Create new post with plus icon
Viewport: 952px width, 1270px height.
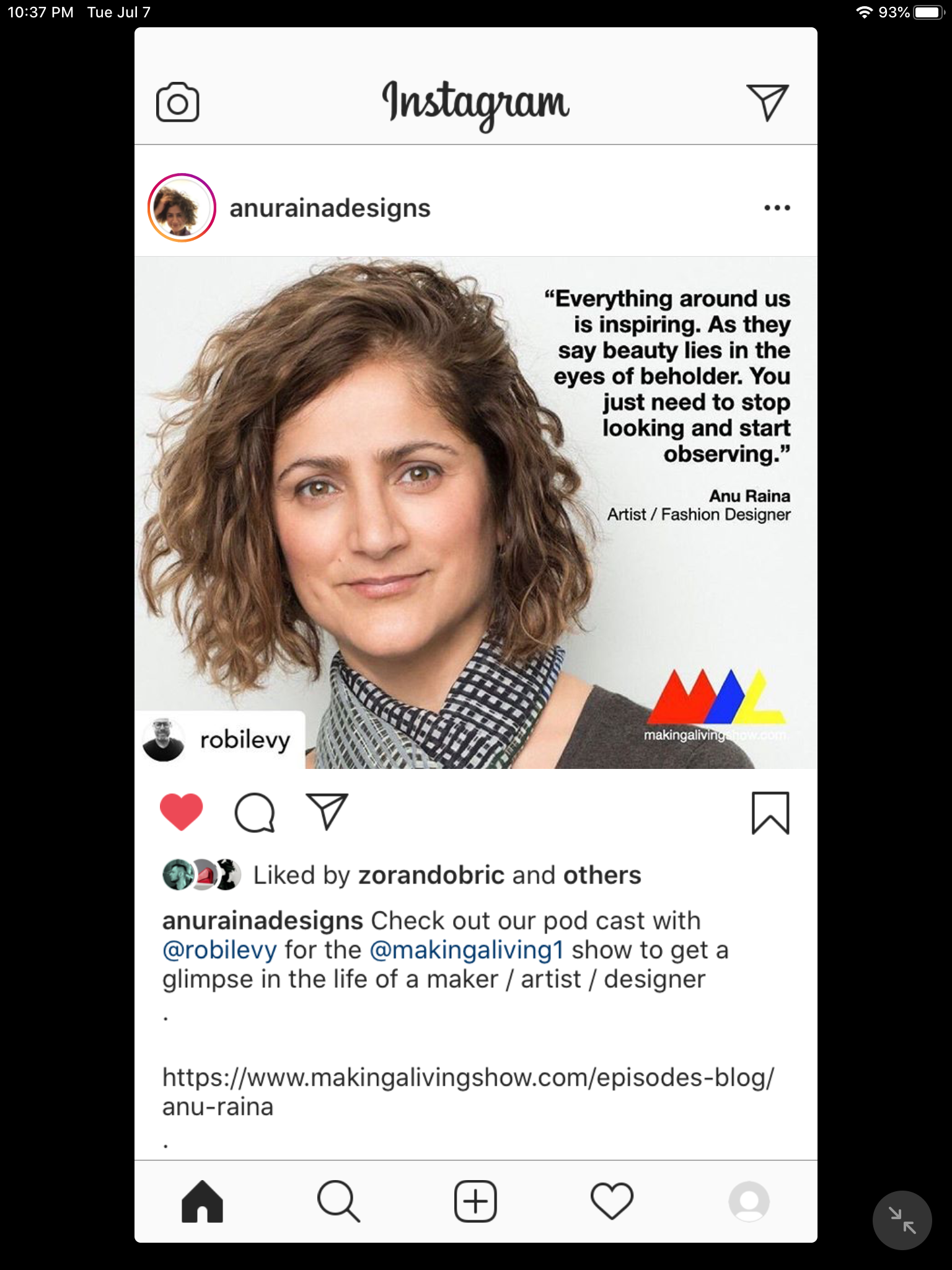(x=475, y=1202)
